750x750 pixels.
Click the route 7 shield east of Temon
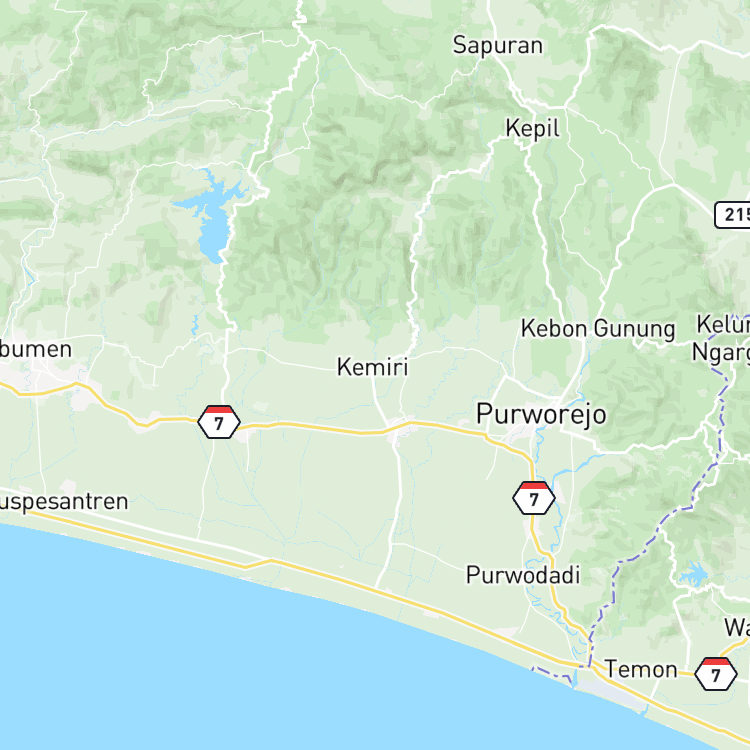[x=716, y=673]
